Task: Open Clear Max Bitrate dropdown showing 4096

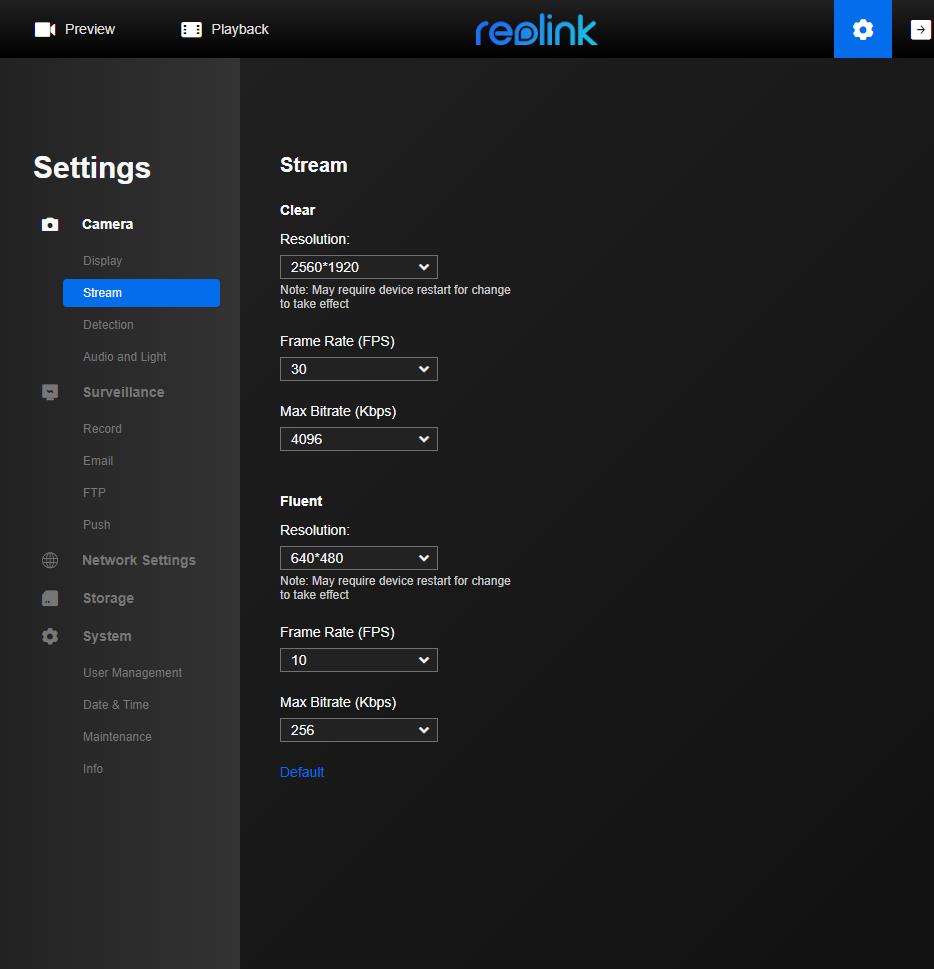Action: pyautogui.click(x=358, y=439)
